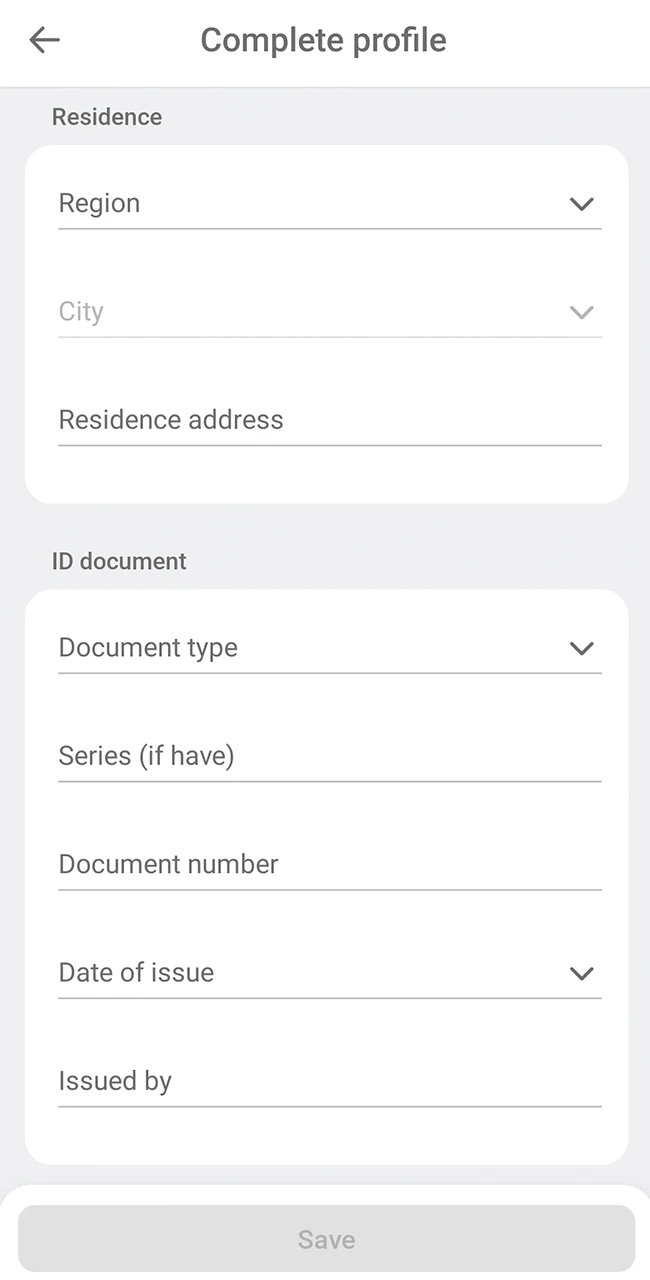Screen dimensions: 650x1280
Task: Click the Series (if have) field
Action: point(325,757)
